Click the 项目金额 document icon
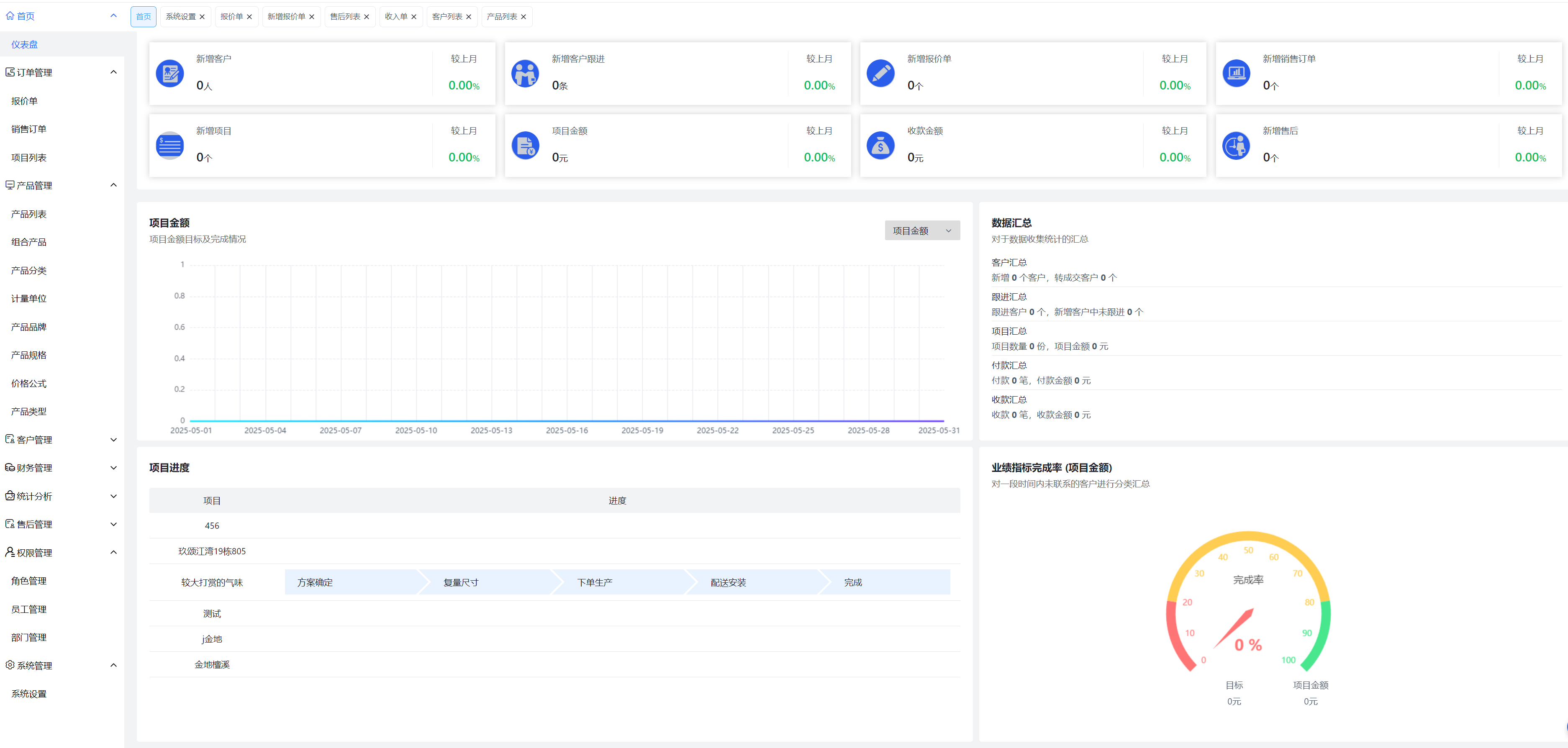 (525, 146)
